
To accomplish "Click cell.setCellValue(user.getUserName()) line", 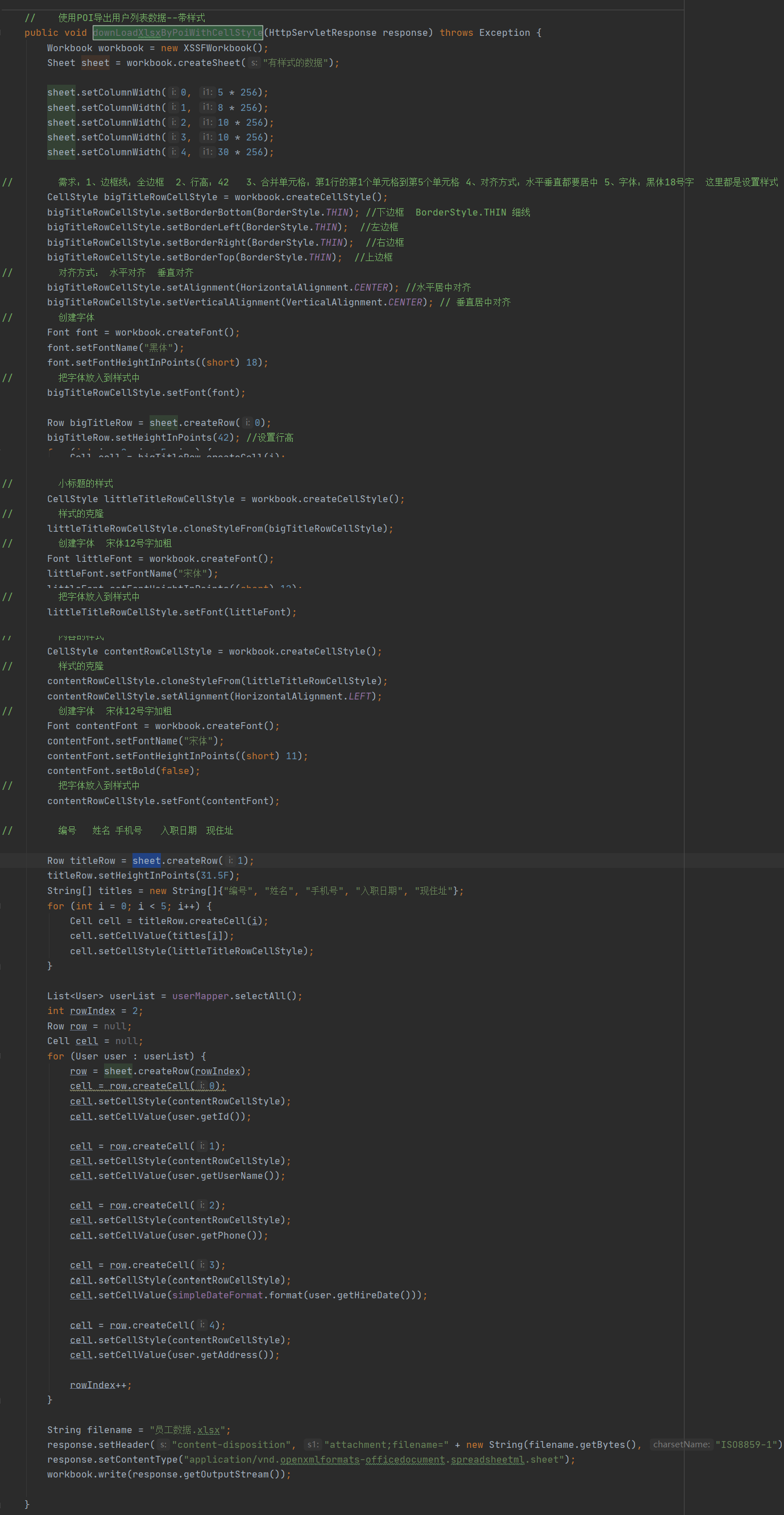I will [177, 1175].
